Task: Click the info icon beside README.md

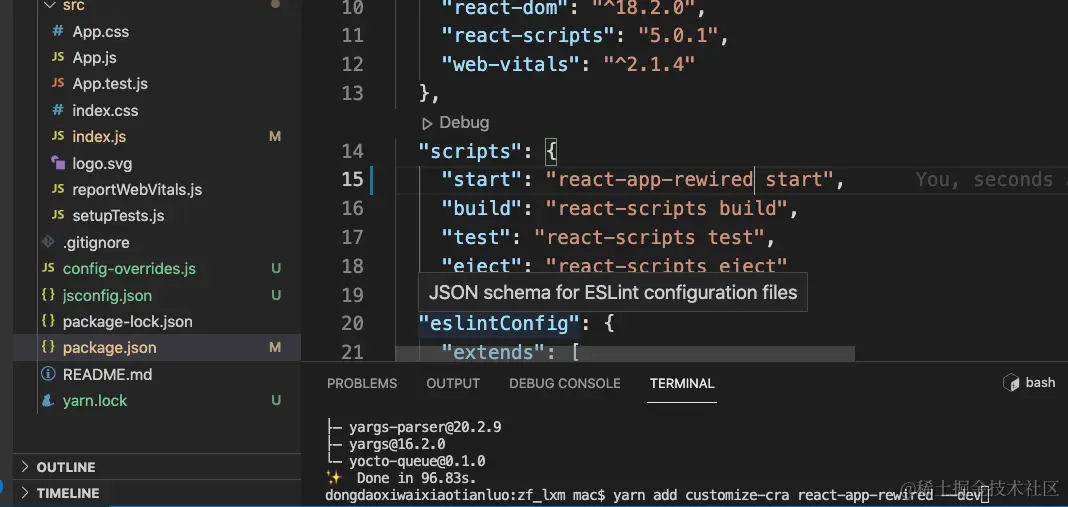Action: click(x=48, y=374)
